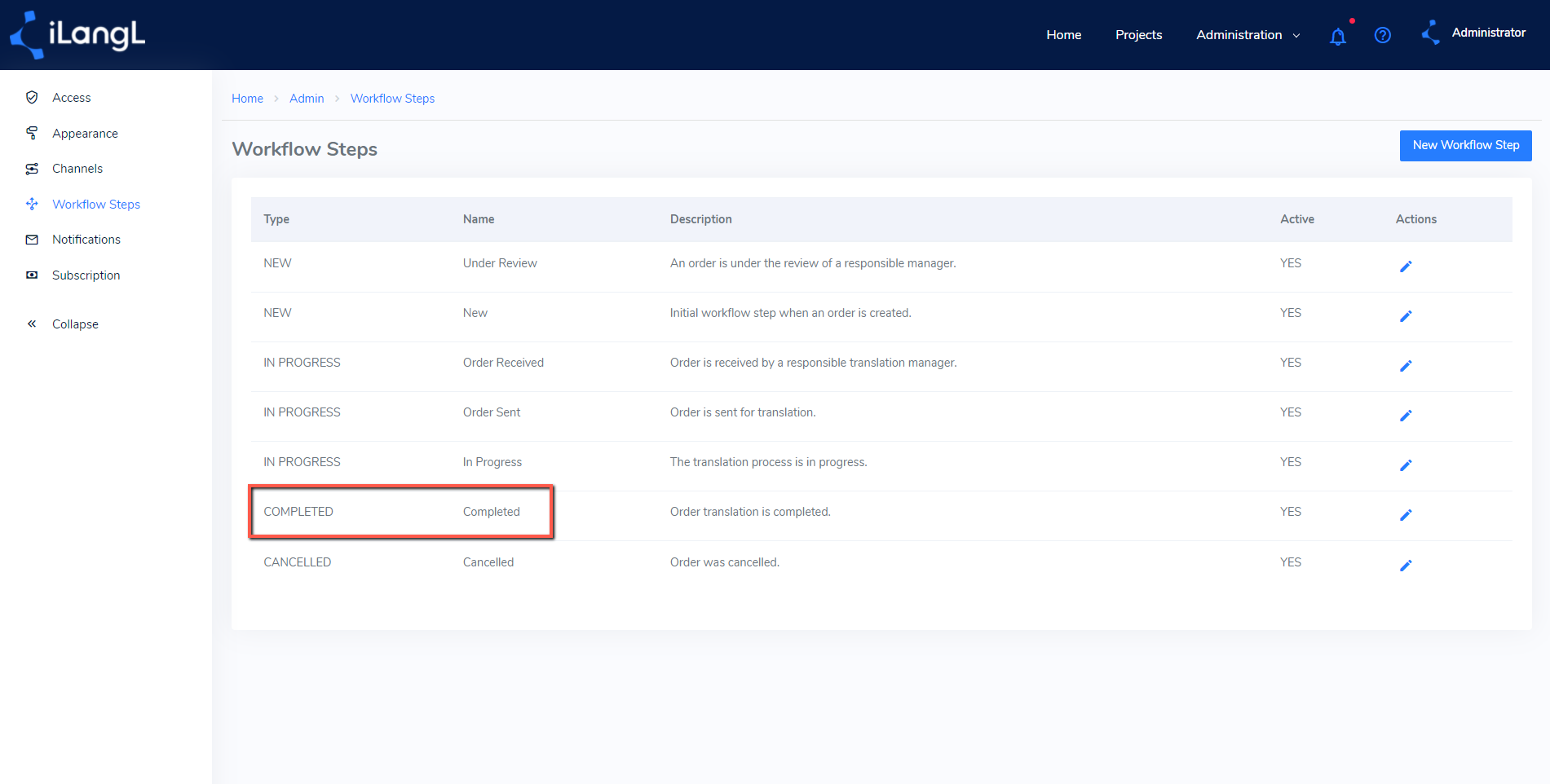Click the Channels icon in sidebar
The image size is (1550, 784).
point(32,169)
